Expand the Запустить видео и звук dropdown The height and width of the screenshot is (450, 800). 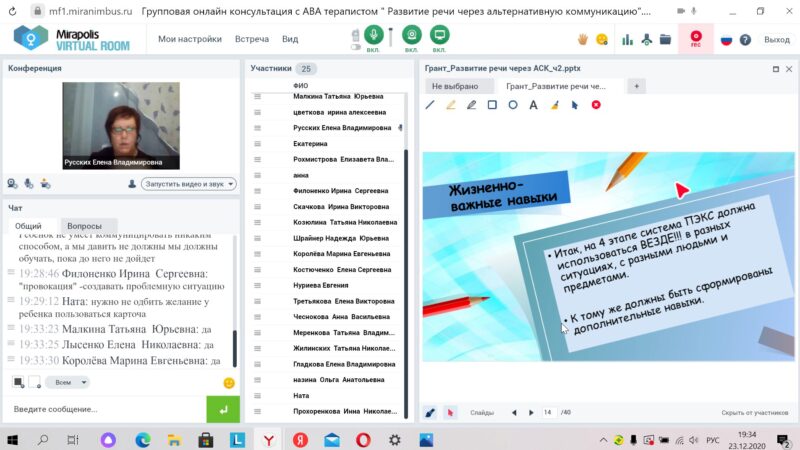point(189,184)
